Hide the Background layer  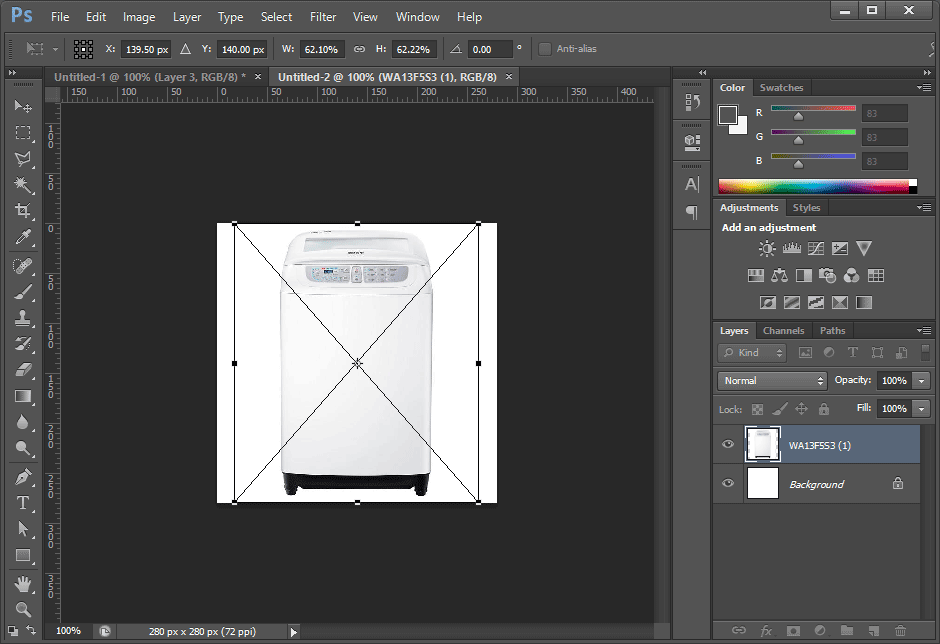727,484
